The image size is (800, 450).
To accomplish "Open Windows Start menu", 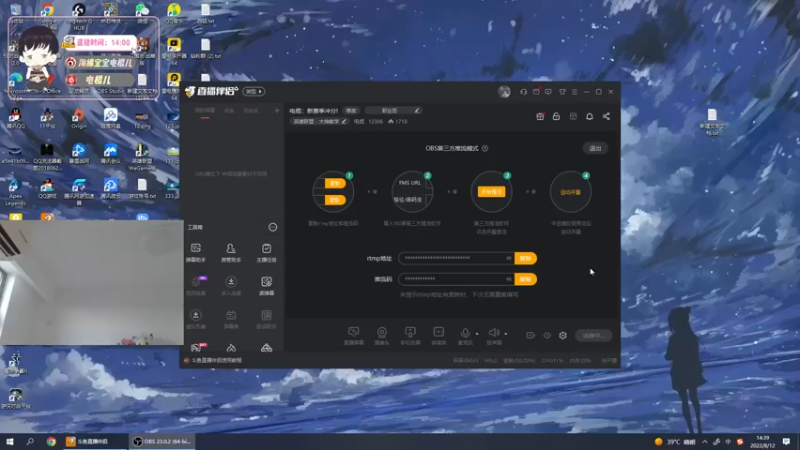I will point(10,441).
